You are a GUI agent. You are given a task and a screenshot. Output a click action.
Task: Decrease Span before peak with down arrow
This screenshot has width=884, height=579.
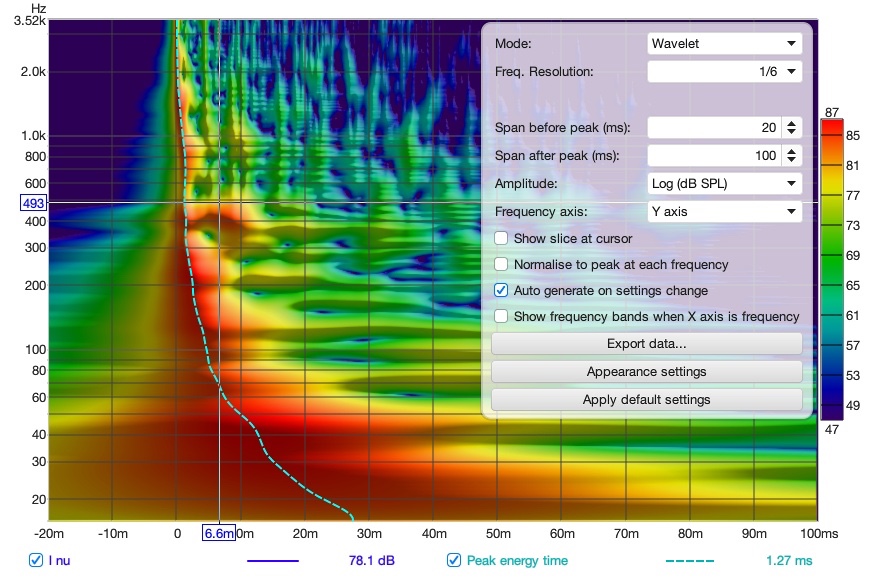tap(792, 132)
